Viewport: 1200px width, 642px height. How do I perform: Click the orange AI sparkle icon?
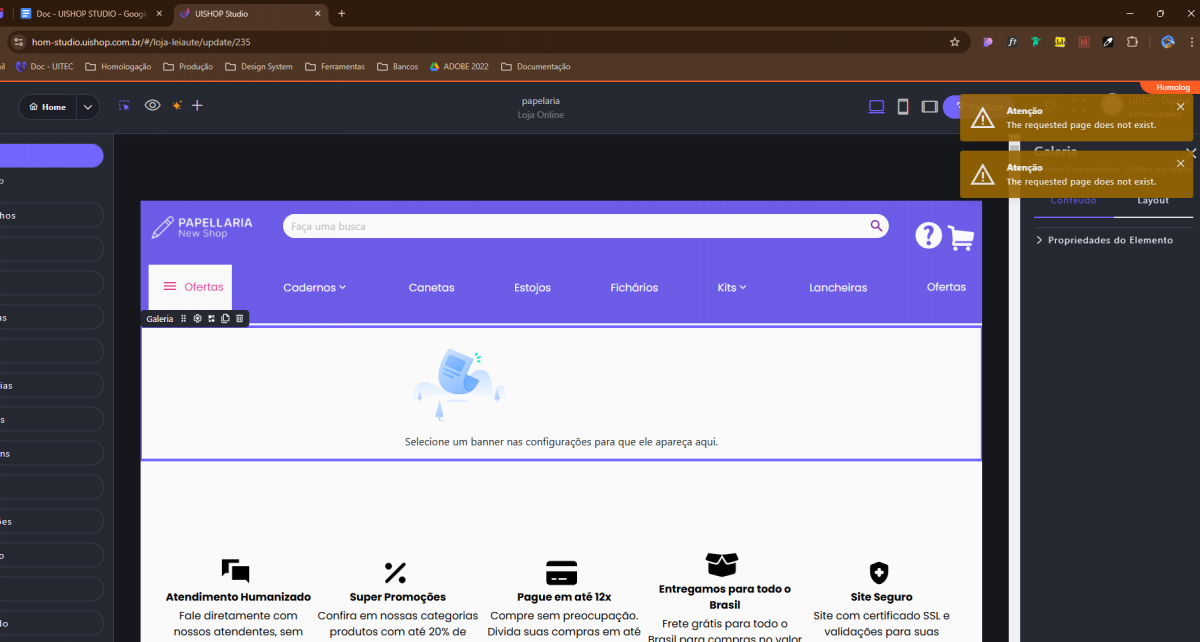point(176,106)
